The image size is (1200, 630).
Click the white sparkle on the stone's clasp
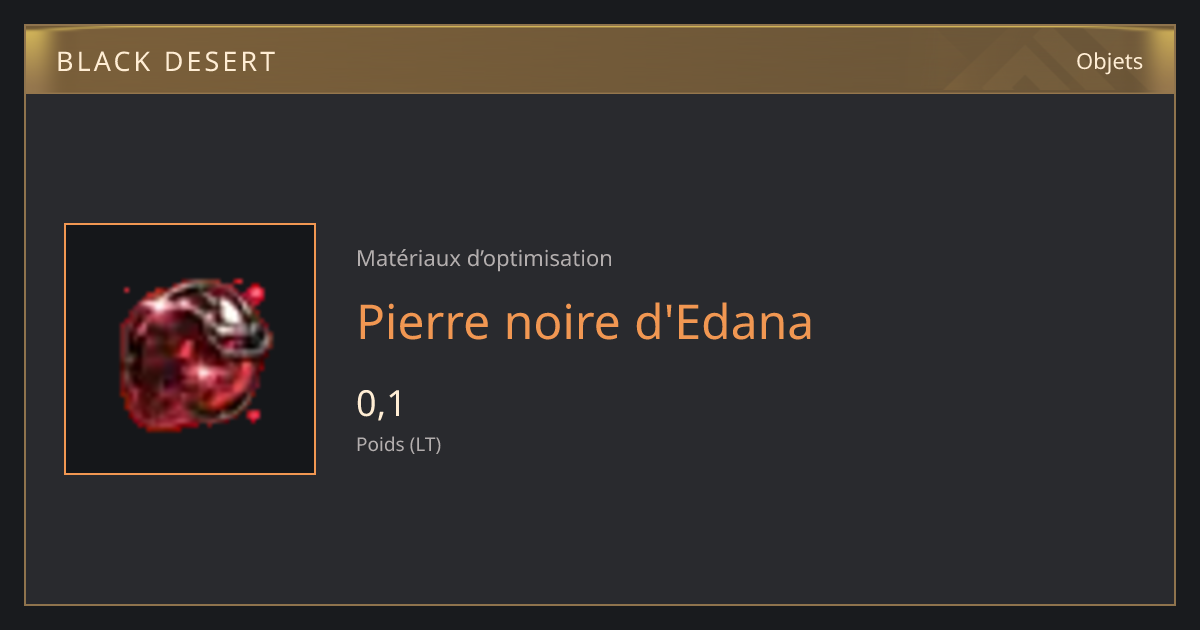[x=231, y=313]
